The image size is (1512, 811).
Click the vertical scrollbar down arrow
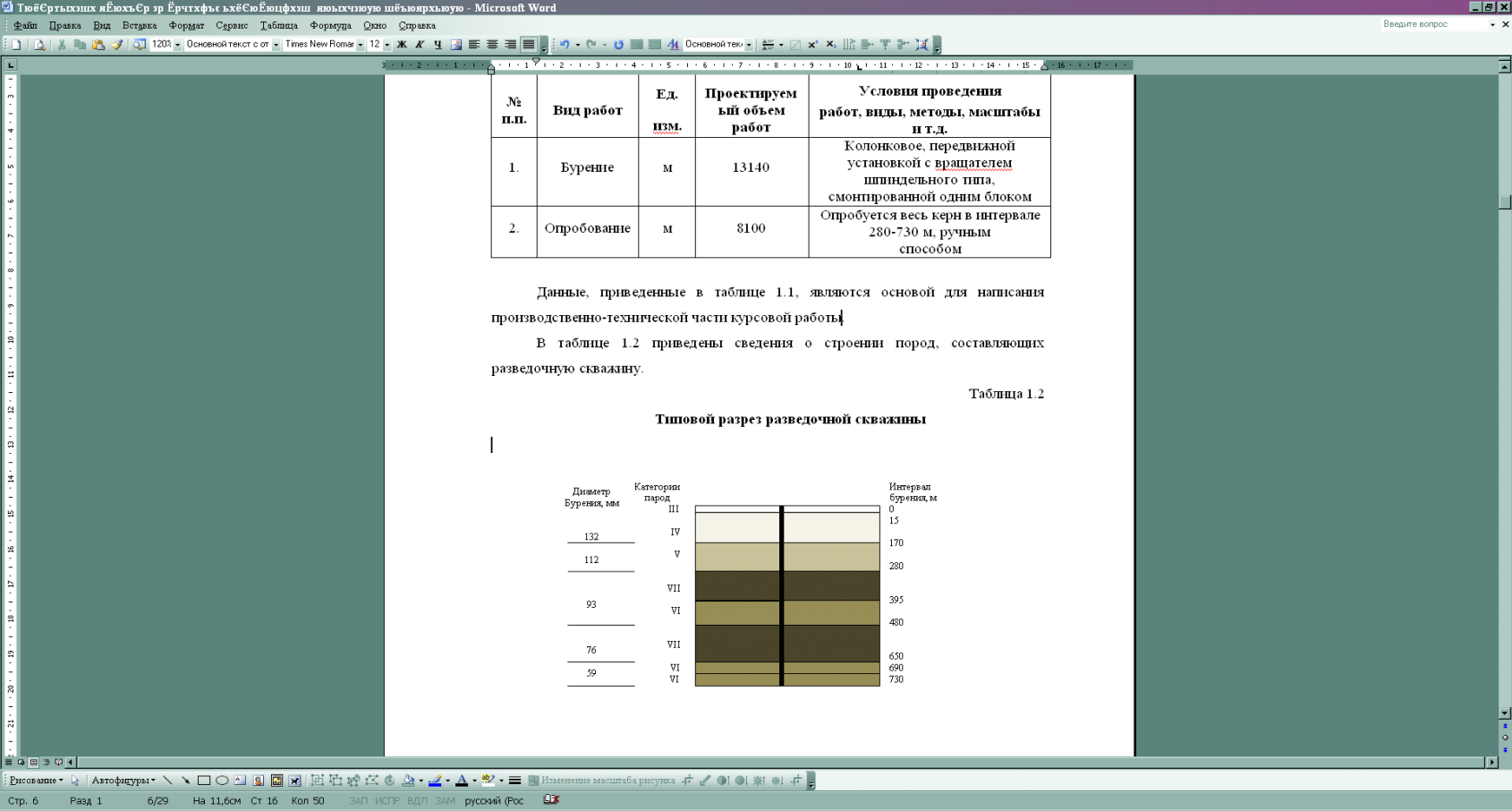pos(1505,713)
